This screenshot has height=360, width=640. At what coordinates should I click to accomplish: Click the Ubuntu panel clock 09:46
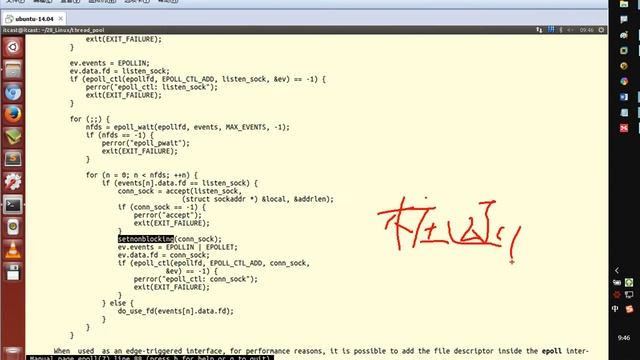pyautogui.click(x=587, y=30)
